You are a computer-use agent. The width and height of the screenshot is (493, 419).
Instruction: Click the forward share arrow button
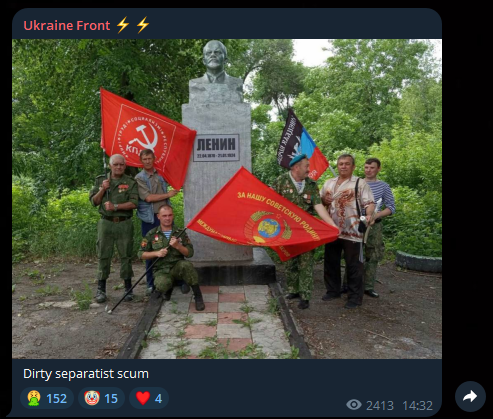click(470, 396)
